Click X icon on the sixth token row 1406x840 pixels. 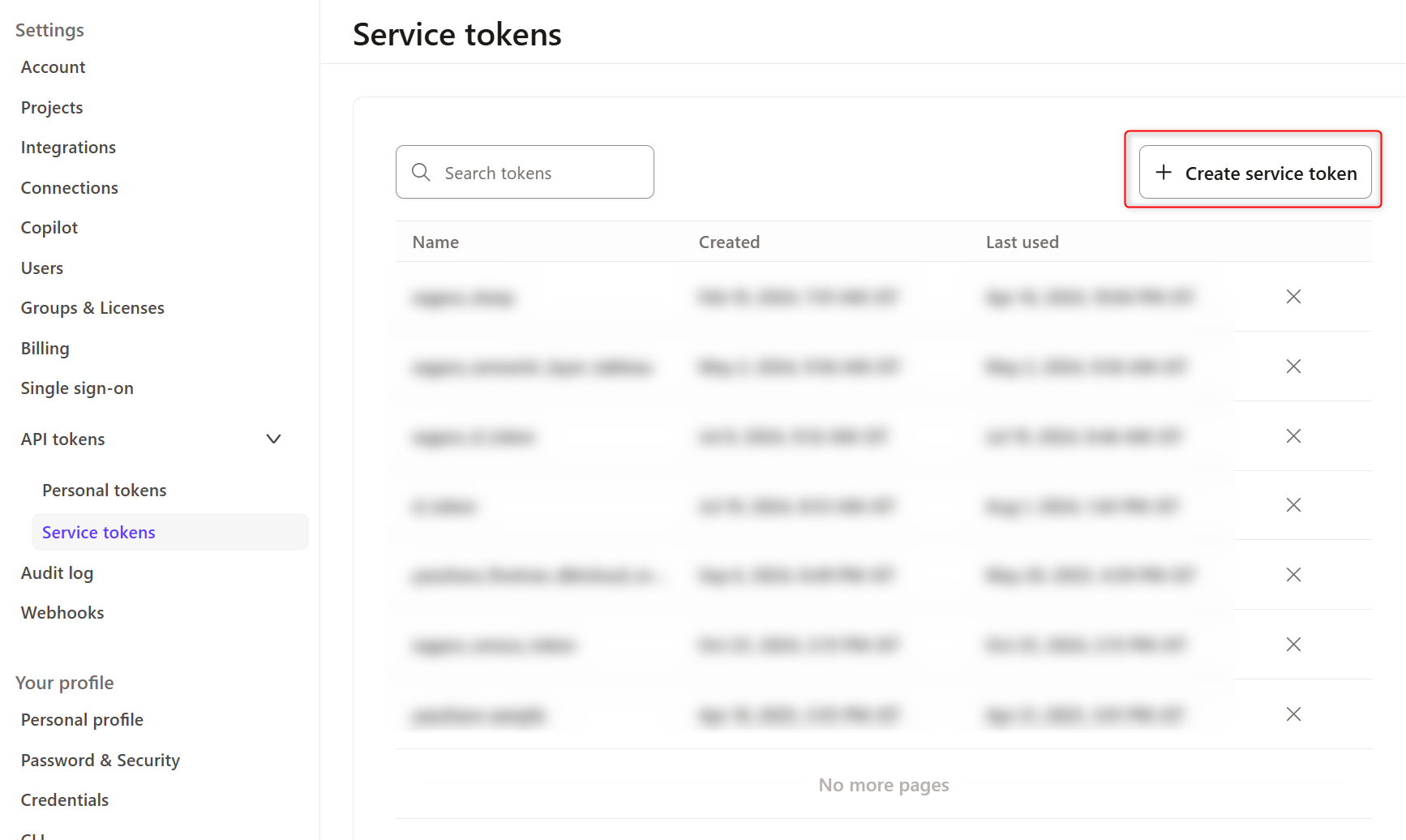coord(1293,645)
